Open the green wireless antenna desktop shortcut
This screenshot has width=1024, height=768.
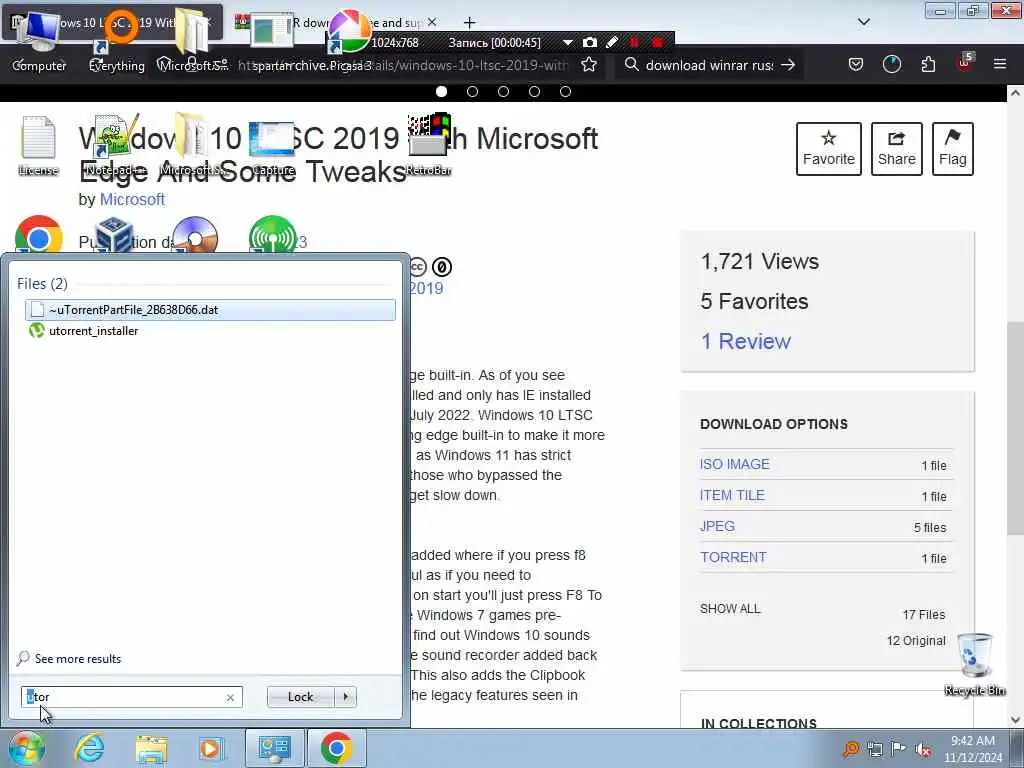pyautogui.click(x=272, y=235)
